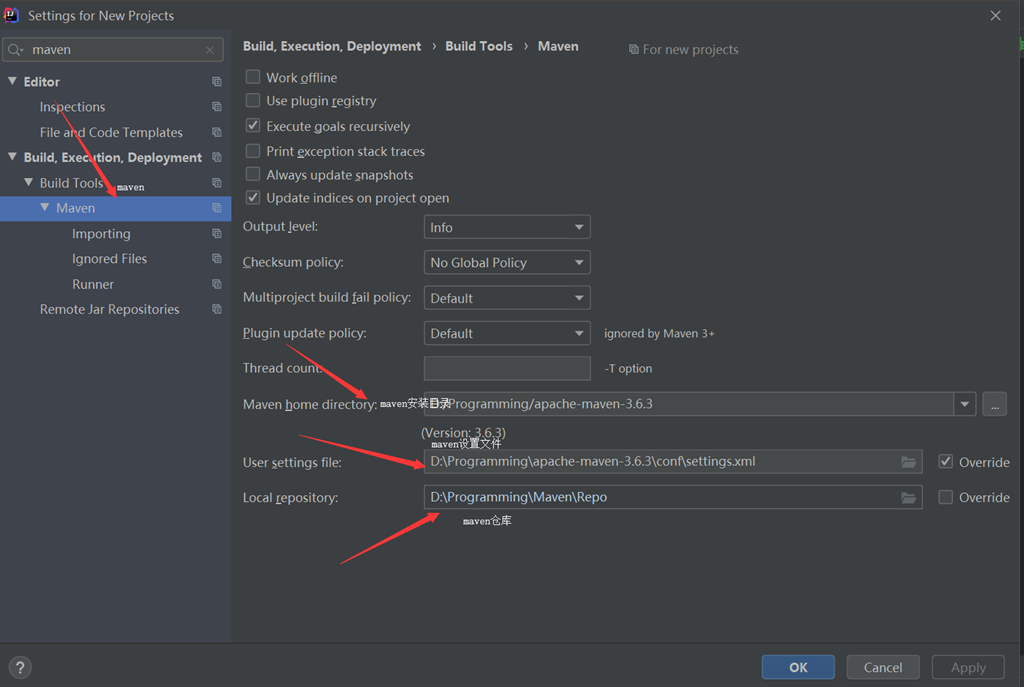The height and width of the screenshot is (687, 1024).
Task: Browse for User settings file folder icon
Action: click(908, 462)
